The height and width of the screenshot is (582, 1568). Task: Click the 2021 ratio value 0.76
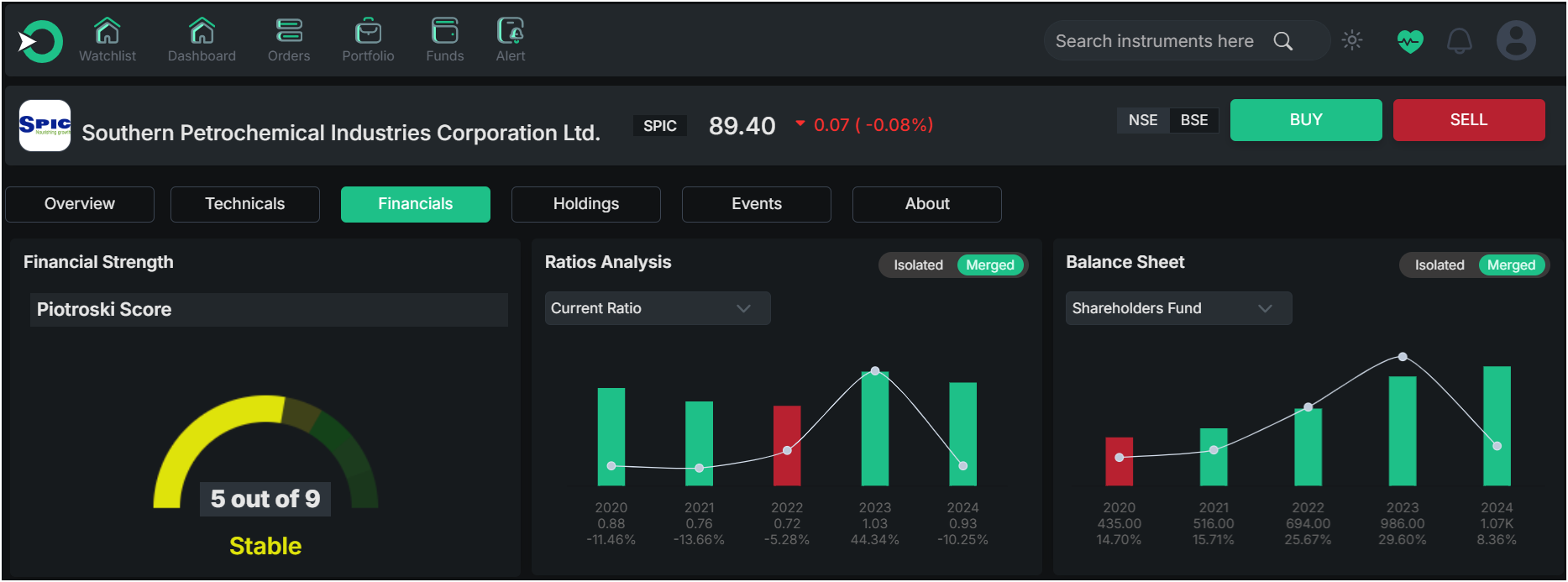pos(700,524)
